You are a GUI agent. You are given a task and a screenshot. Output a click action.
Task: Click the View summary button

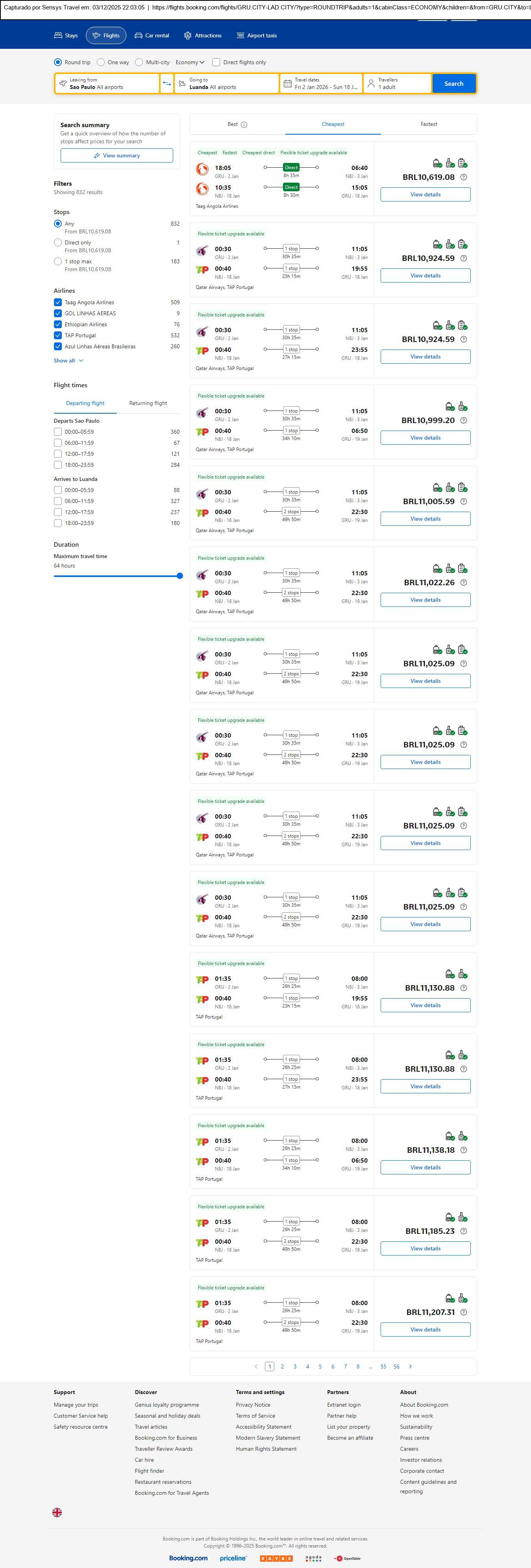point(116,156)
